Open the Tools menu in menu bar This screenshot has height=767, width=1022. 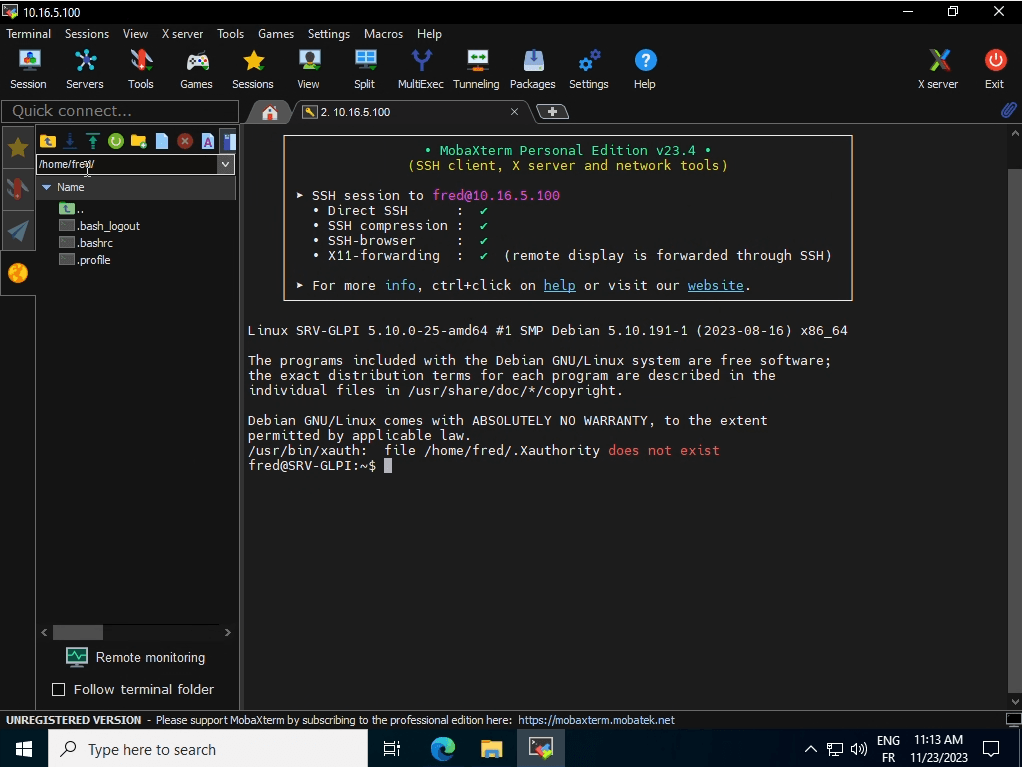tap(230, 34)
